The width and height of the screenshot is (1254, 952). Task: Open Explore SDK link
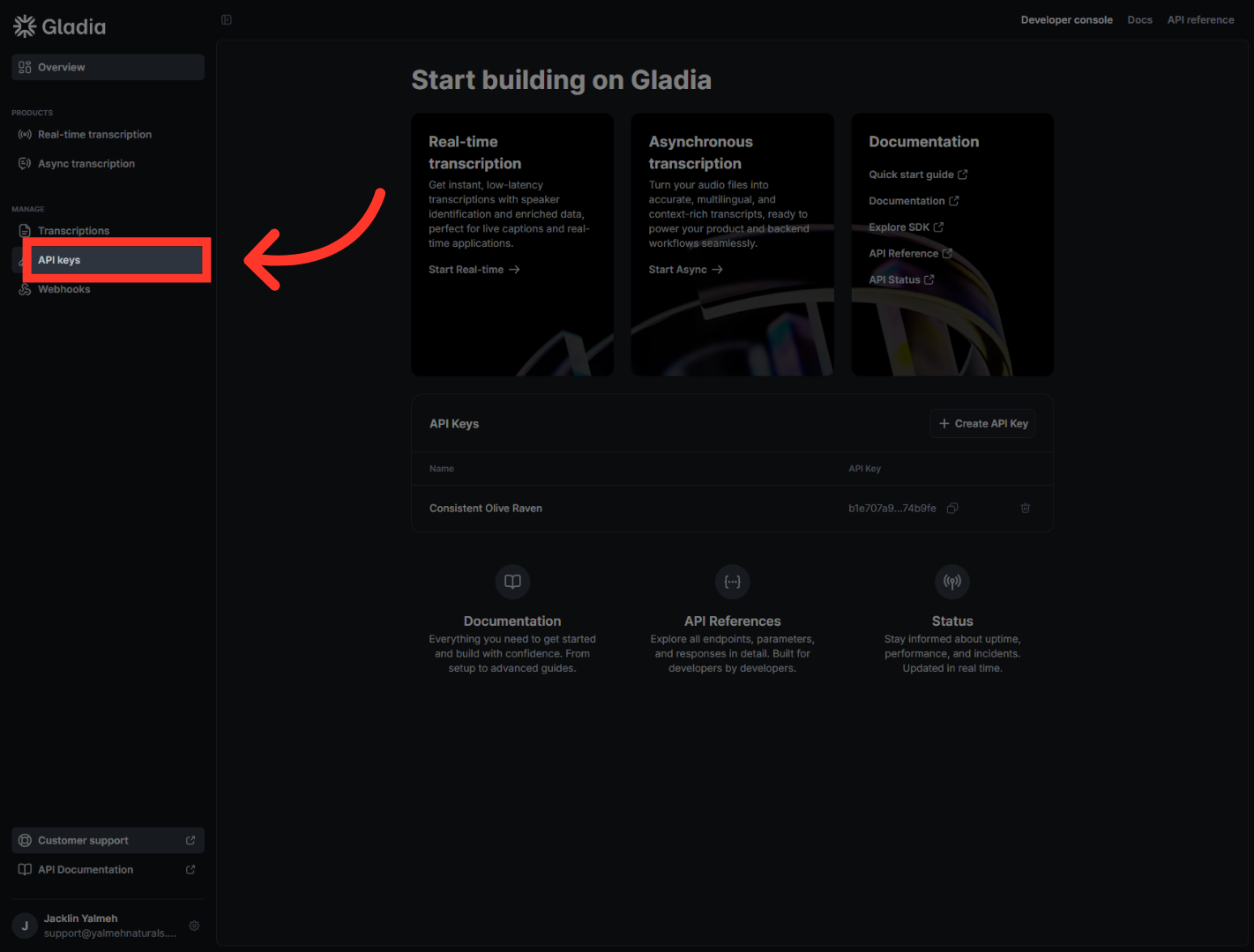tap(906, 227)
